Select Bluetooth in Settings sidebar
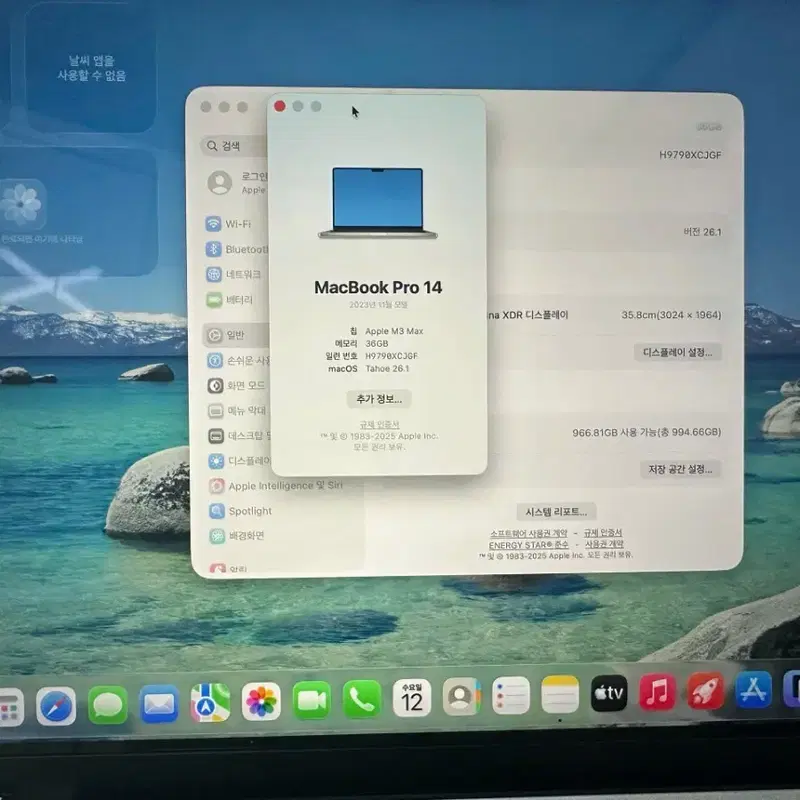 [236, 249]
